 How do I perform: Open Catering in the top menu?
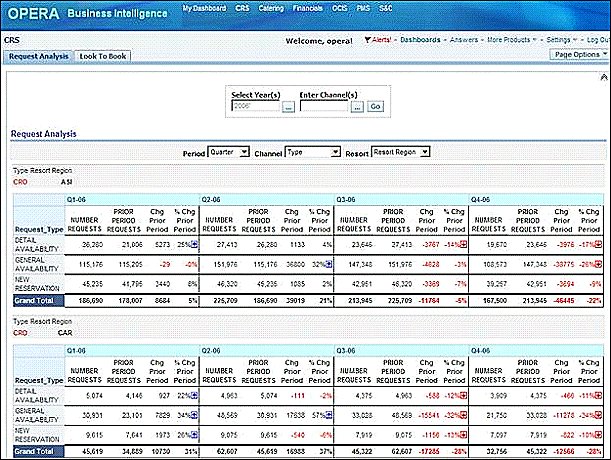[271, 8]
